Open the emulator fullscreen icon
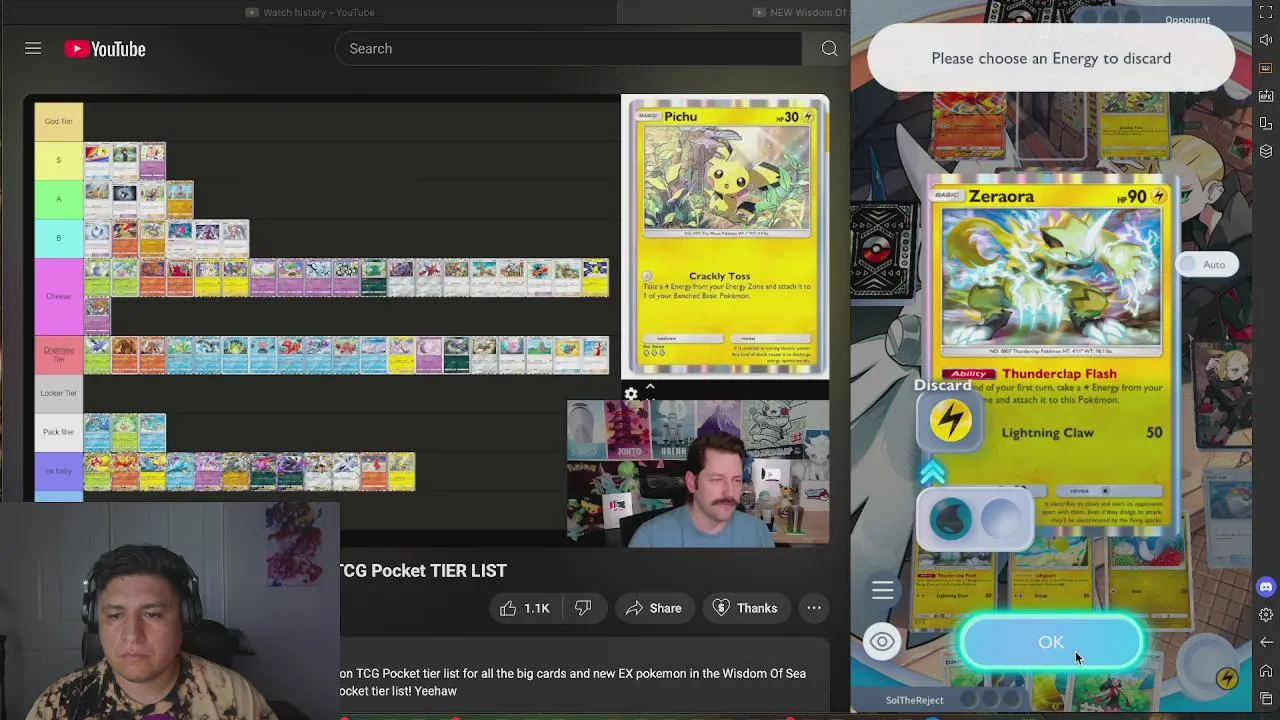Image resolution: width=1280 pixels, height=720 pixels. 1266,13
